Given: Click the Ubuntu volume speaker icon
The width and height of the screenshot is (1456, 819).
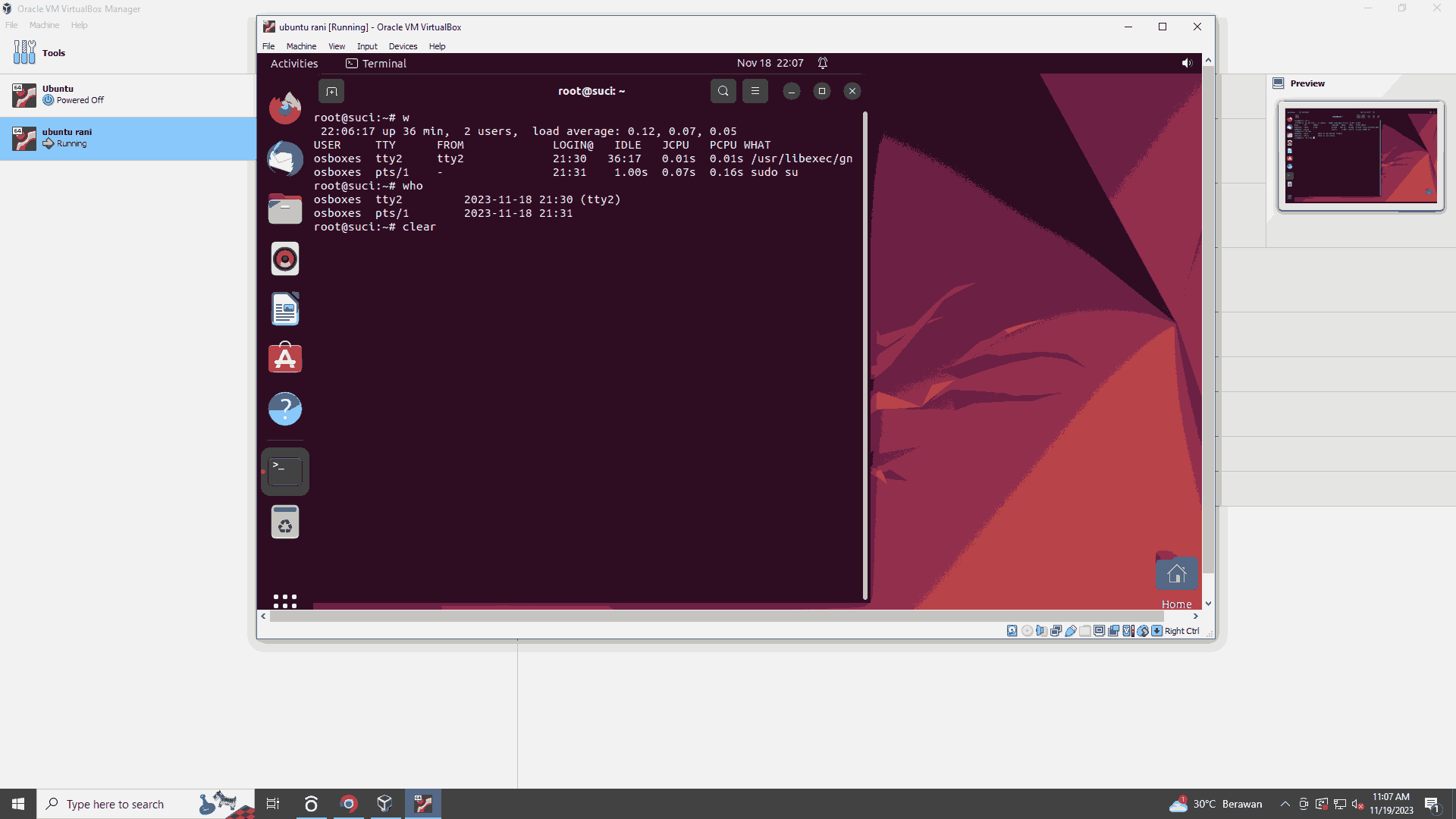Looking at the screenshot, I should [1187, 63].
